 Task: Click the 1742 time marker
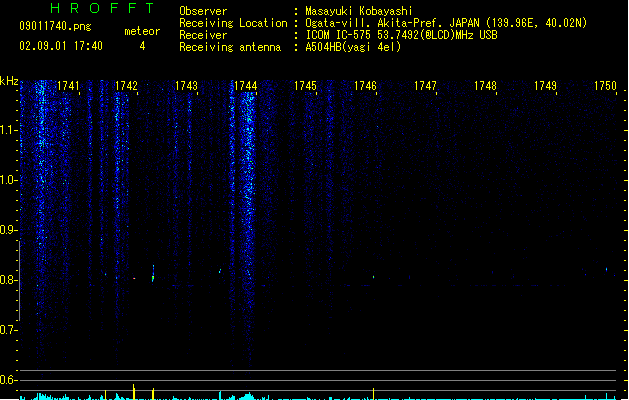126,86
